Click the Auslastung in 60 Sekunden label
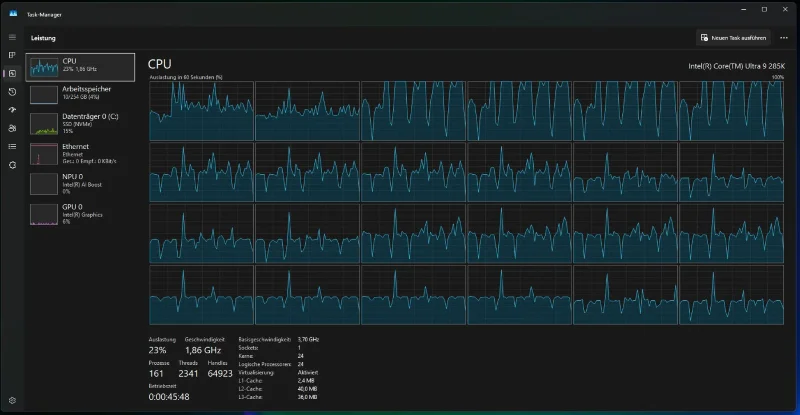This screenshot has height=415, width=800. pyautogui.click(x=186, y=77)
